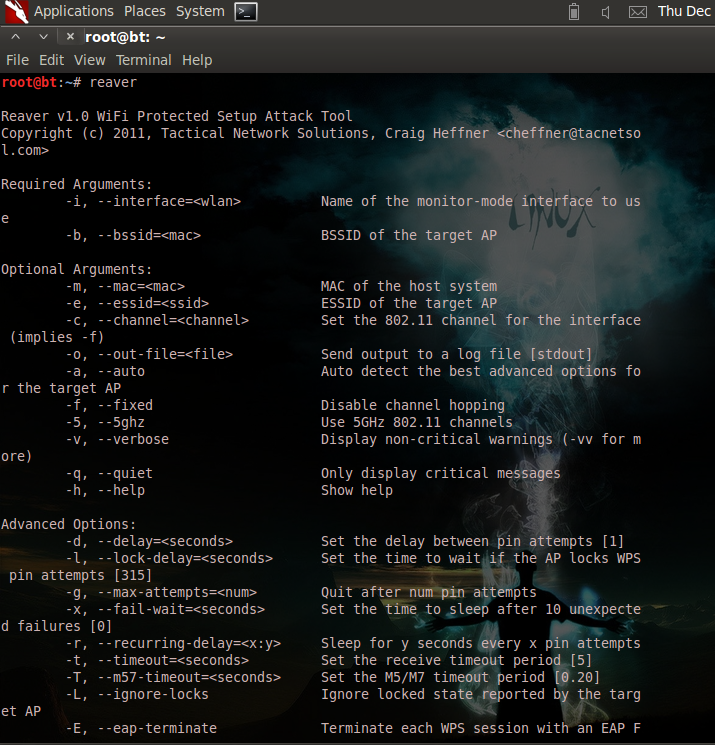
Task: Click 'Set the receive timeout period [5]' text
Action: (x=457, y=660)
